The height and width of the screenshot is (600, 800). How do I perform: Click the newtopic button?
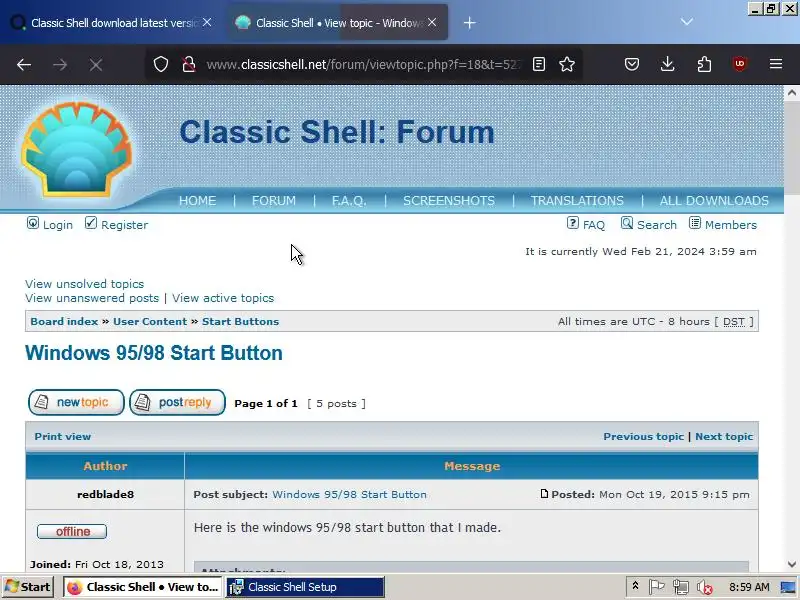(76, 403)
